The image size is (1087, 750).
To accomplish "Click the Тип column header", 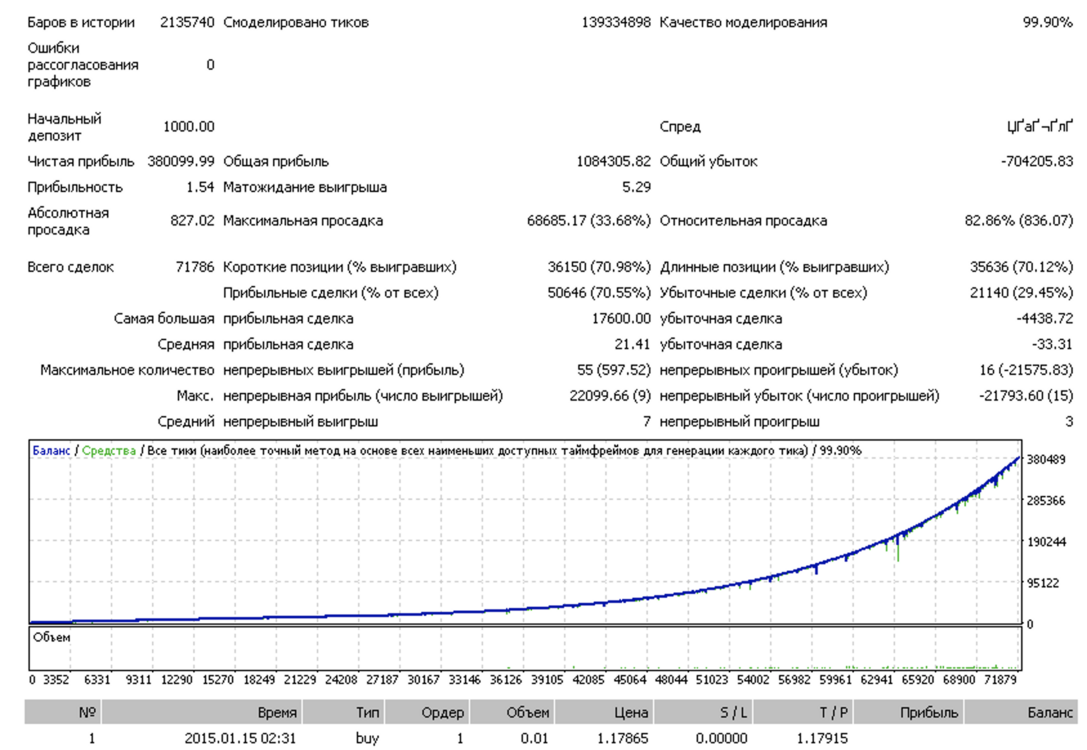I will click(x=343, y=712).
